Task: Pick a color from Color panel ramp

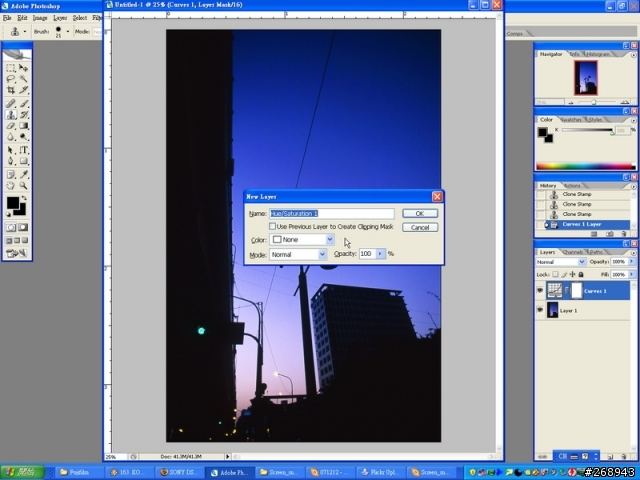Action: tap(585, 166)
